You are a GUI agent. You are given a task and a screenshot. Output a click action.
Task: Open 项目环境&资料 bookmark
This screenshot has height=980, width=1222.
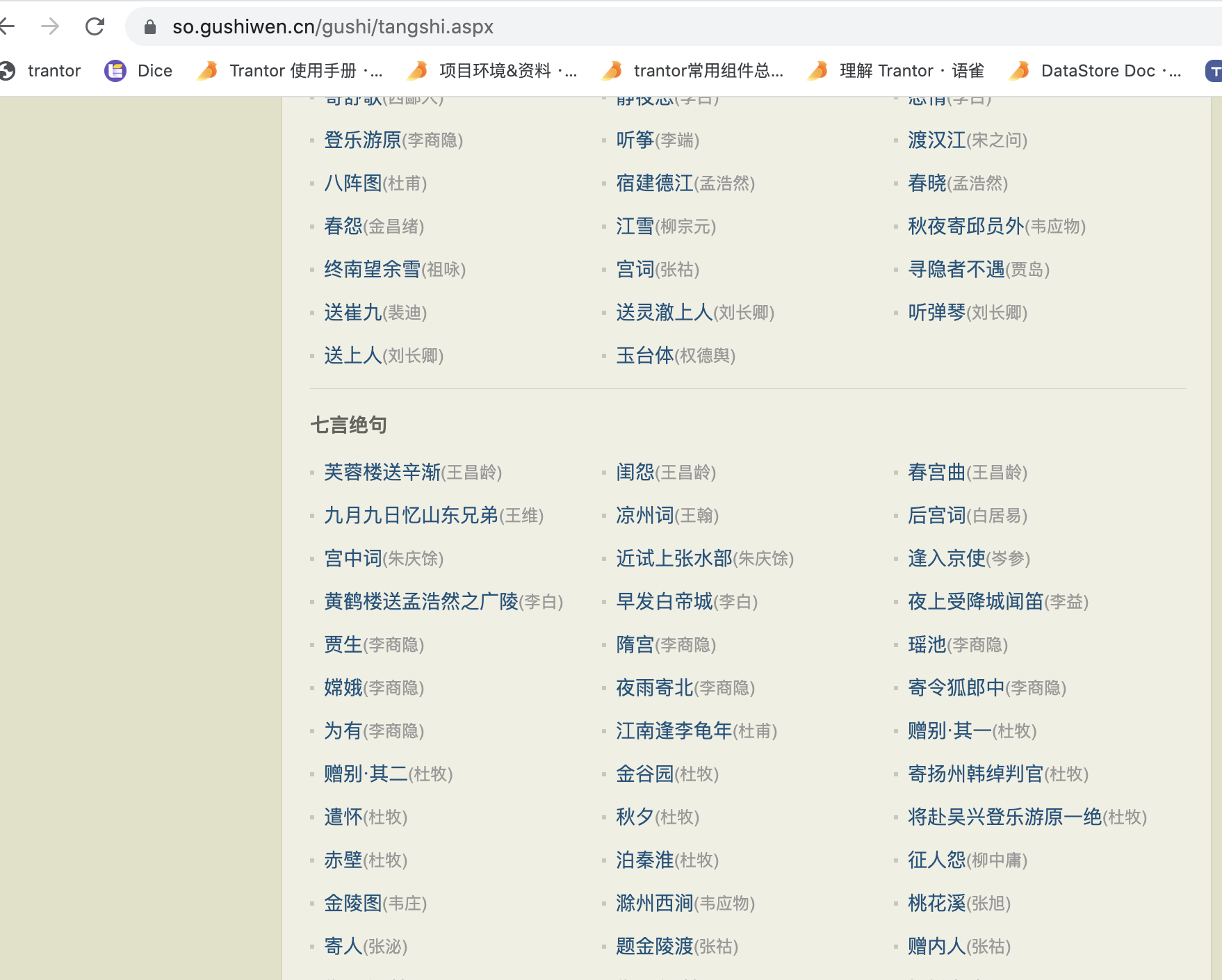493,71
